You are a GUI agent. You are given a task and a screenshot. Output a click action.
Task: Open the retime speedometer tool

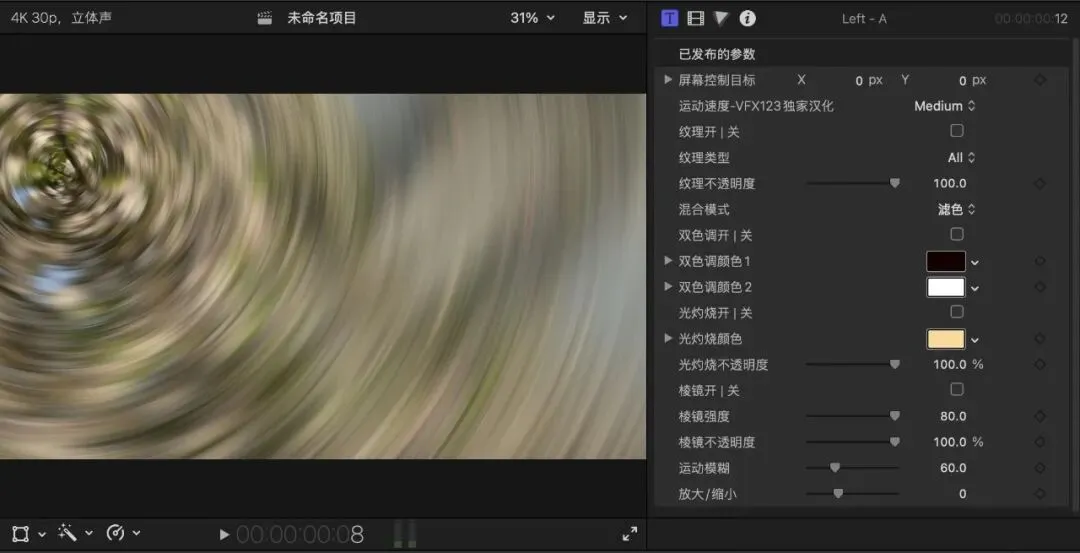(115, 533)
